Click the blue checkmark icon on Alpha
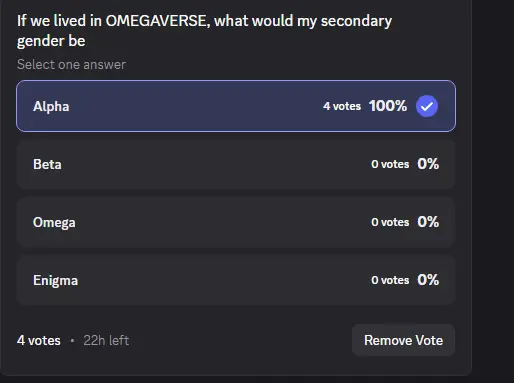Image resolution: width=514 pixels, height=383 pixels. click(x=427, y=106)
